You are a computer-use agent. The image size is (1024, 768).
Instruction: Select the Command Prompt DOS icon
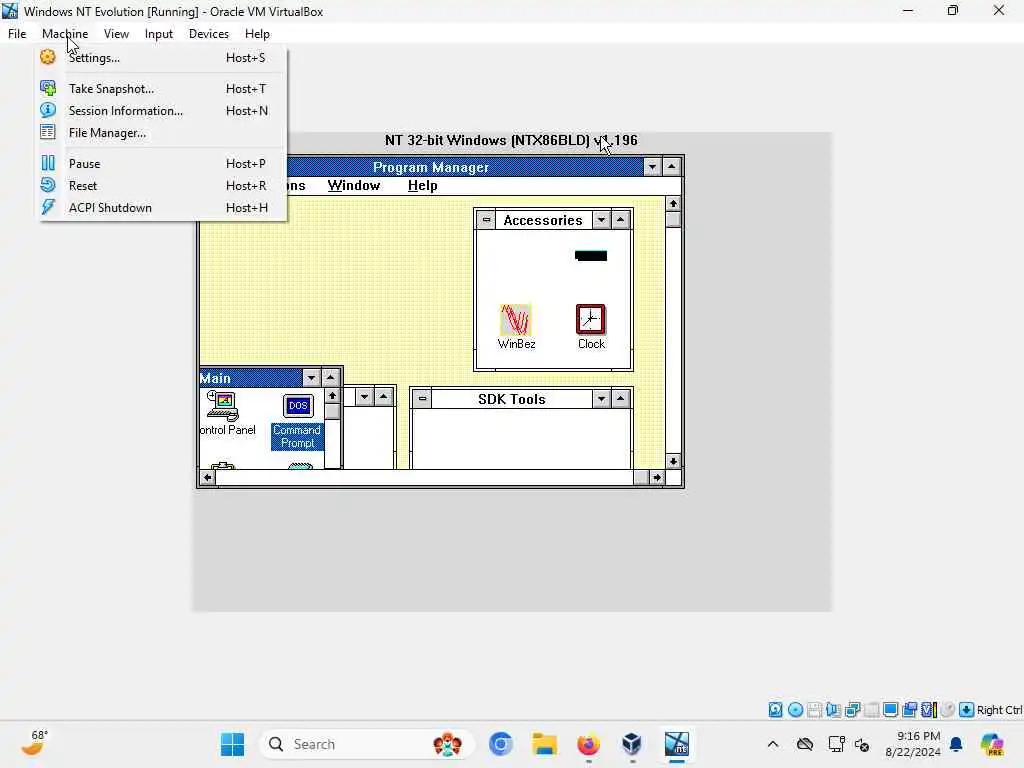click(x=297, y=421)
